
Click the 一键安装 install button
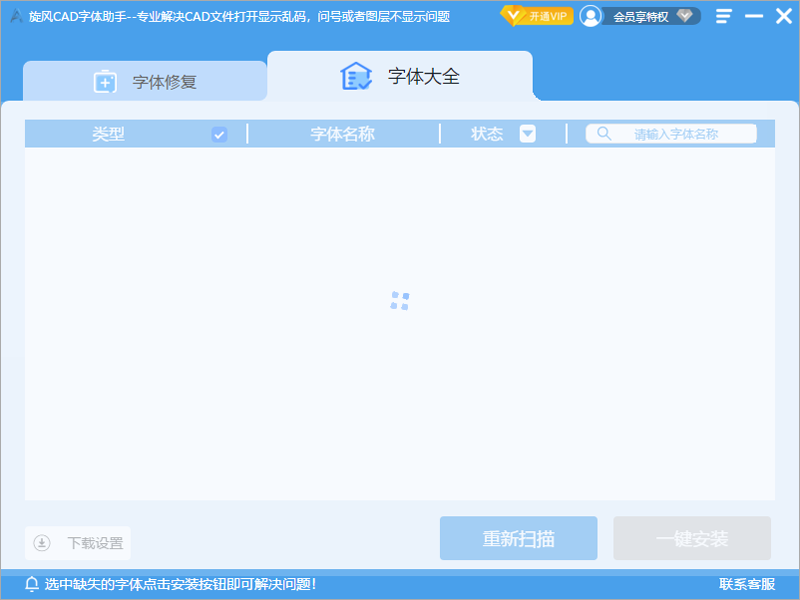click(691, 537)
